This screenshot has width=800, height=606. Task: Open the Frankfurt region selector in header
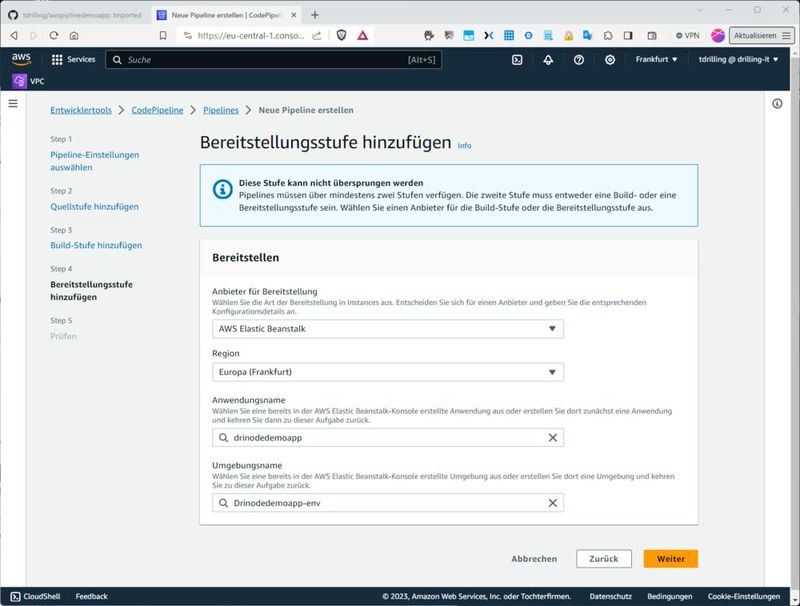pos(656,60)
